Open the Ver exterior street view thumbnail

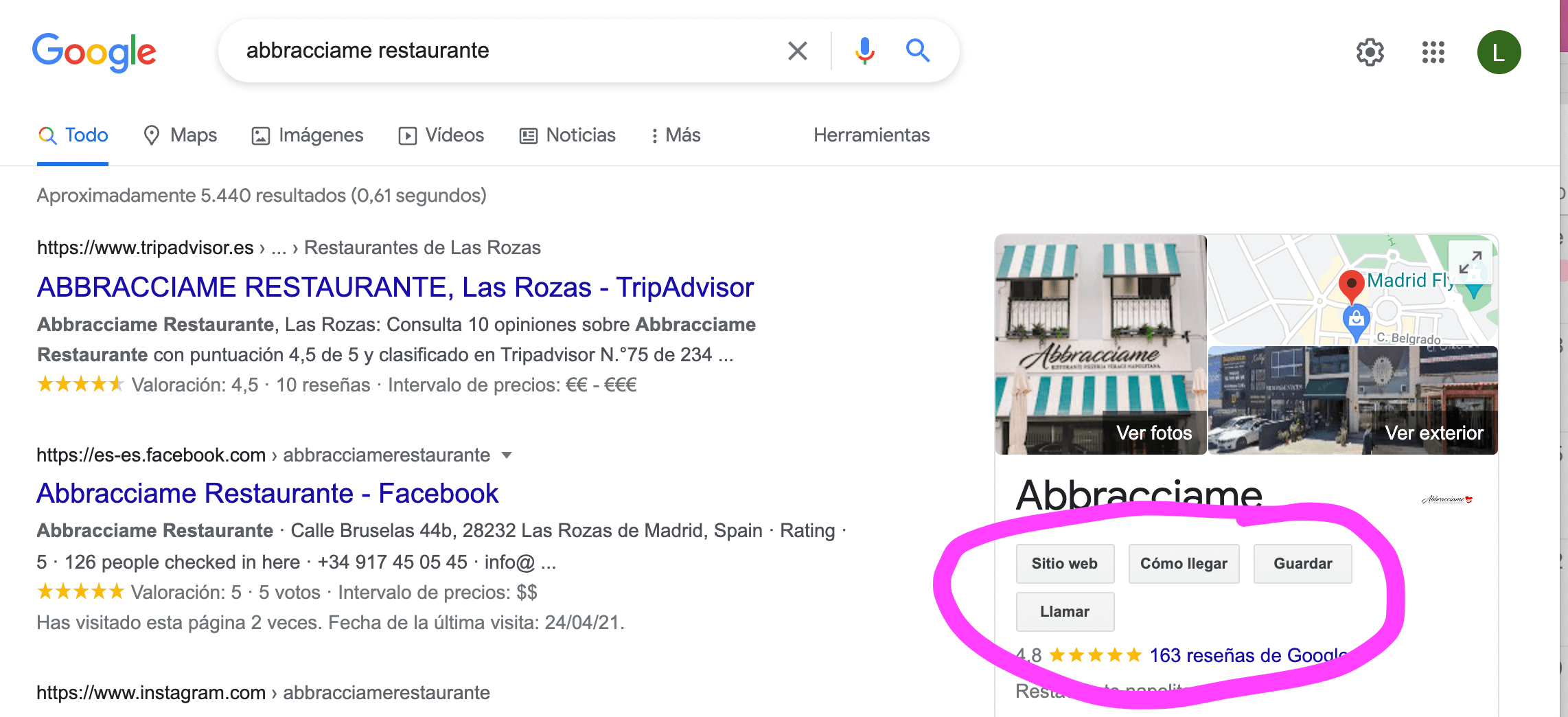coord(1352,400)
